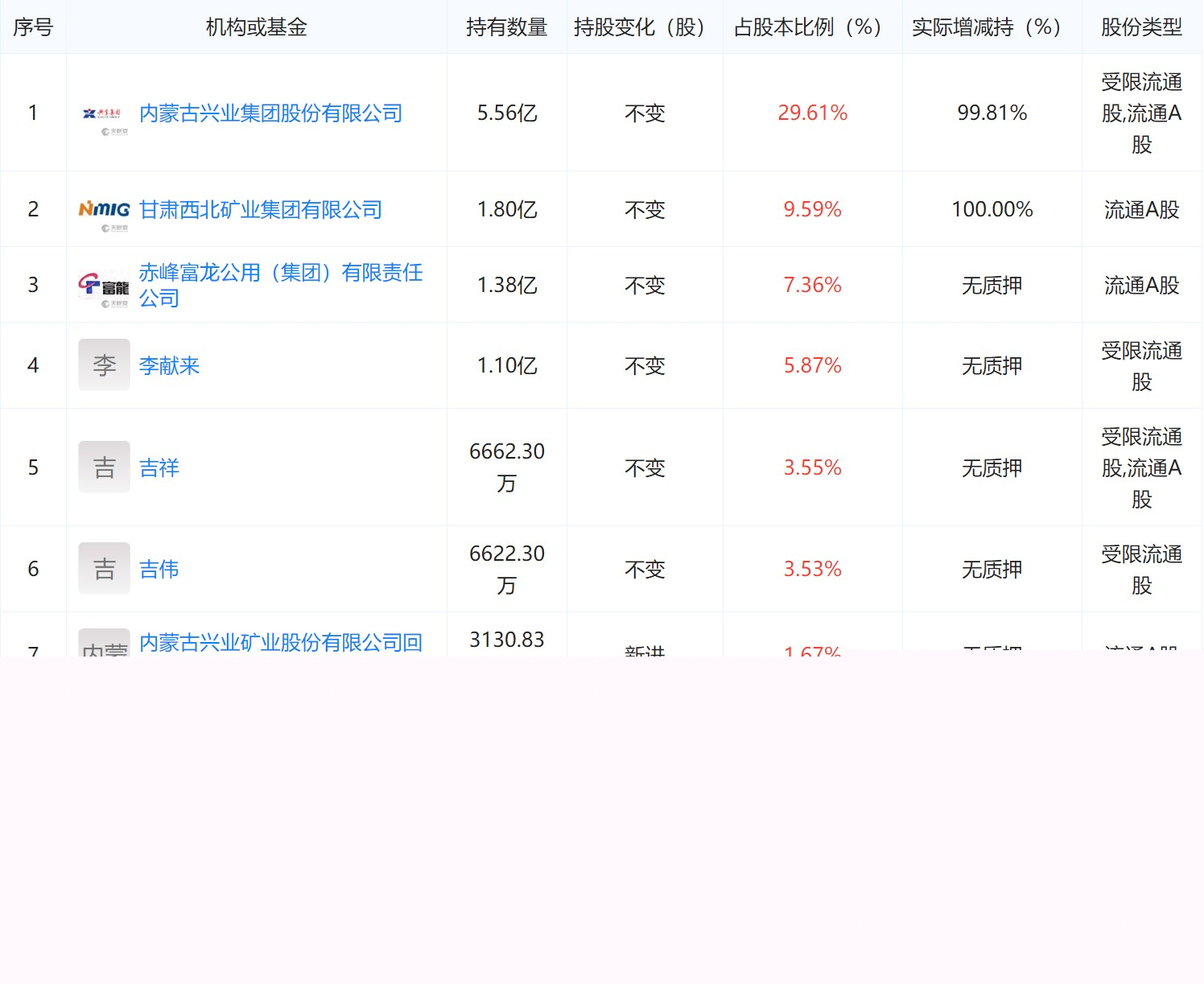Viewport: 1204px width, 984px height.
Task: Click the 富龙 logo of 赤峰富龙公用
Action: click(104, 286)
